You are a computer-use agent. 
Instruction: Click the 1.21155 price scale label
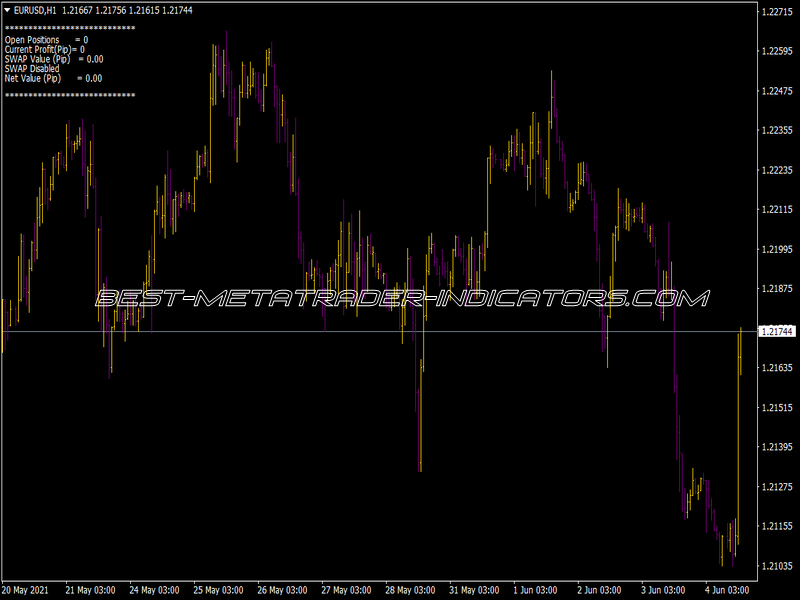point(777,526)
